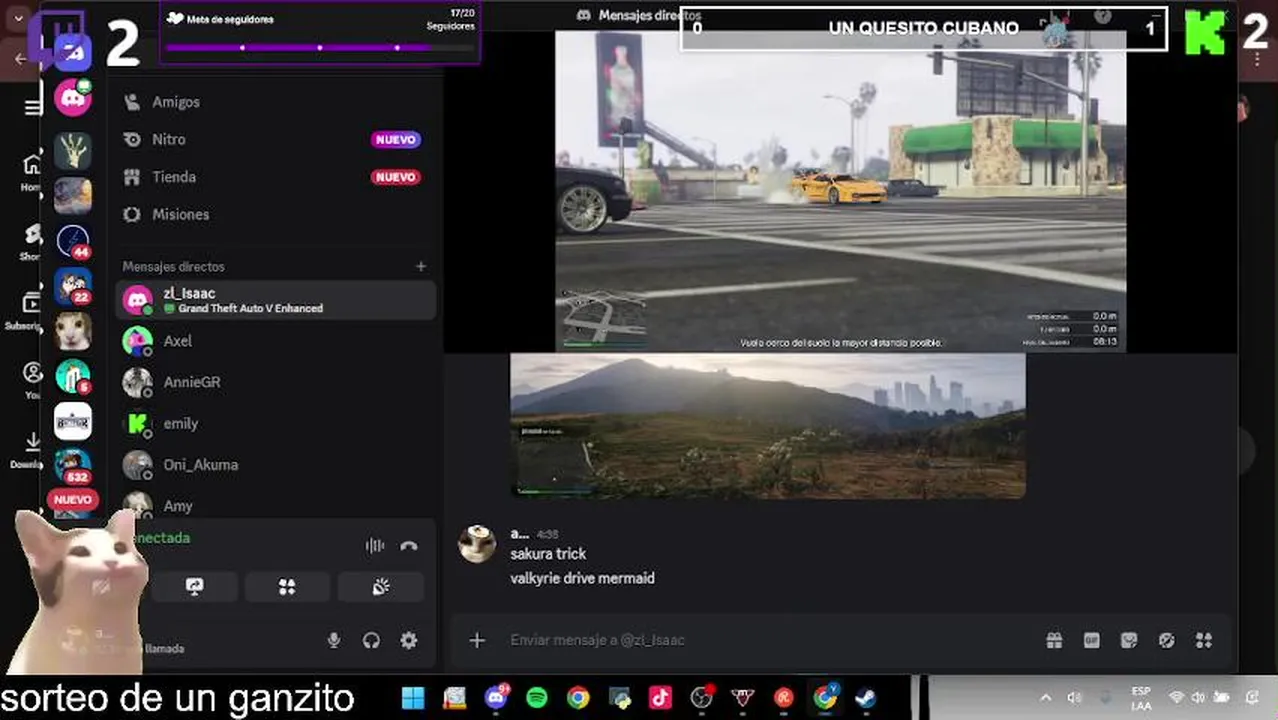Image resolution: width=1278 pixels, height=720 pixels.
Task: Open Spotify from the taskbar
Action: (537, 697)
